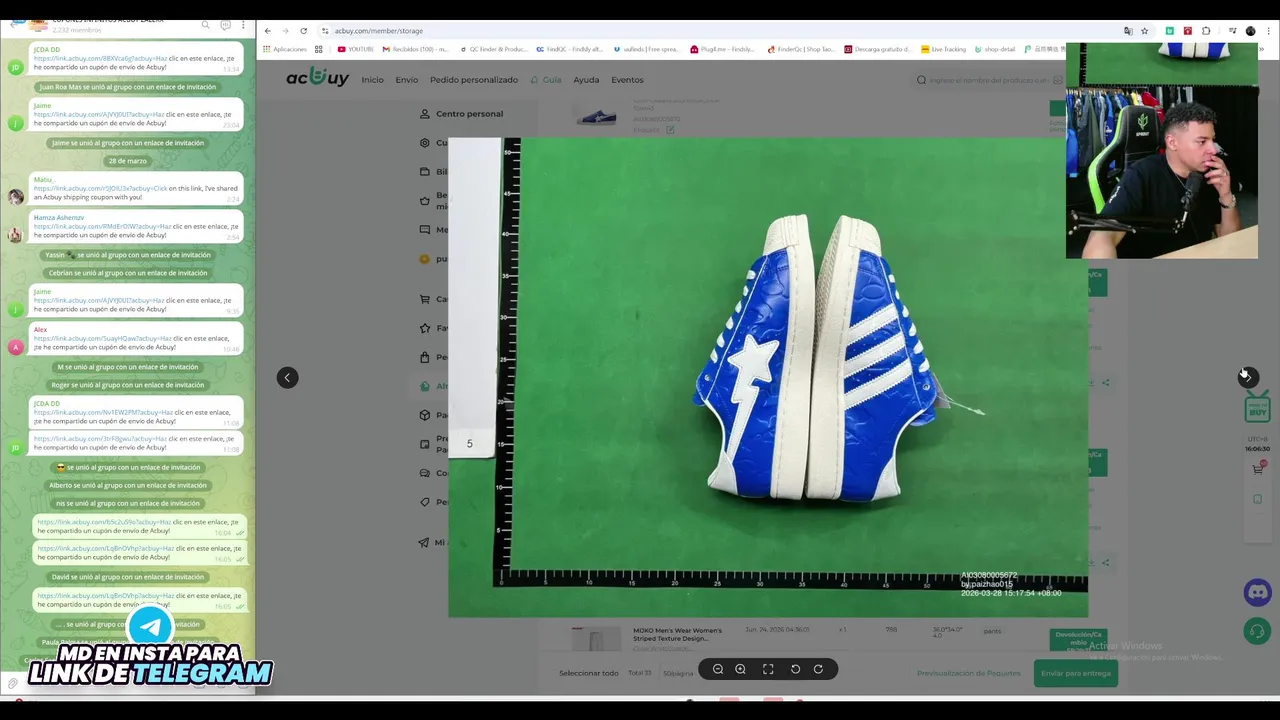Open the Telegram video chat icon
Viewport: 1280px width, 720px height.
[225, 25]
